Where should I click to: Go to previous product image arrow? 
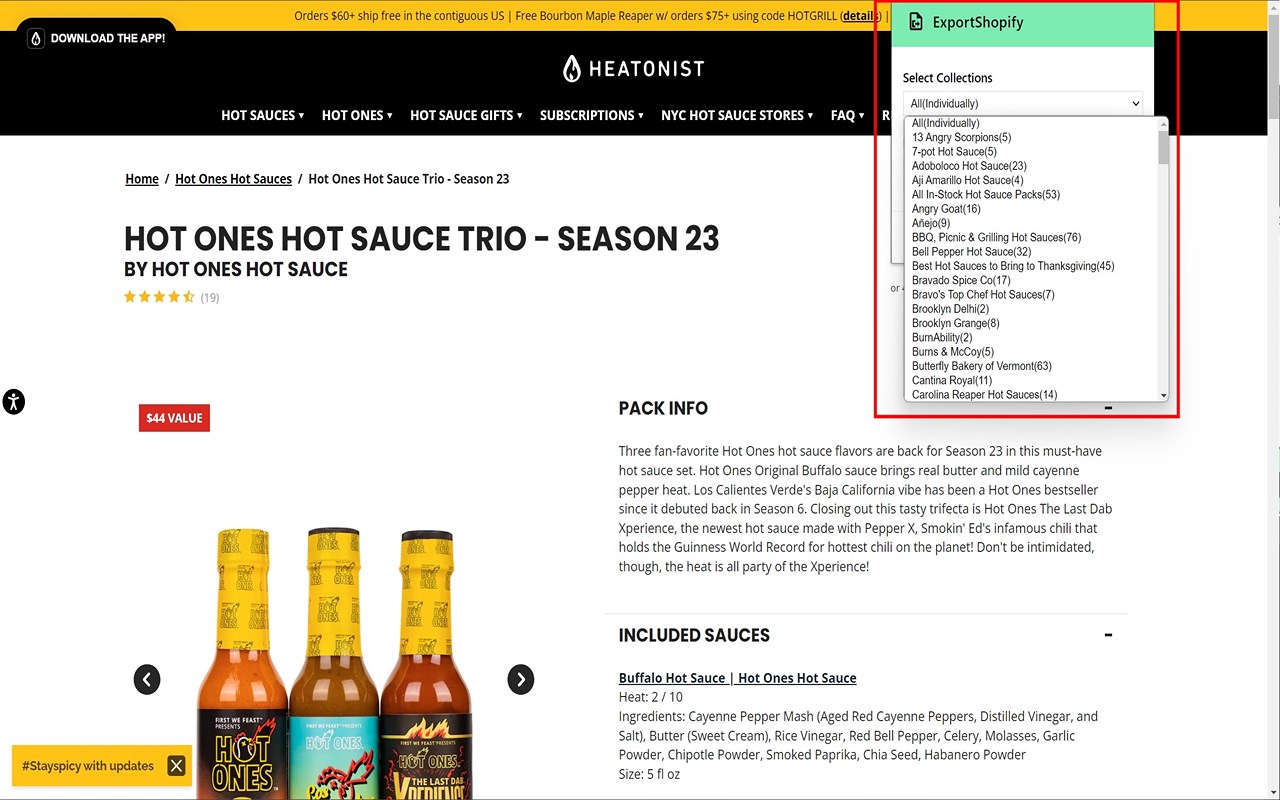tap(147, 679)
